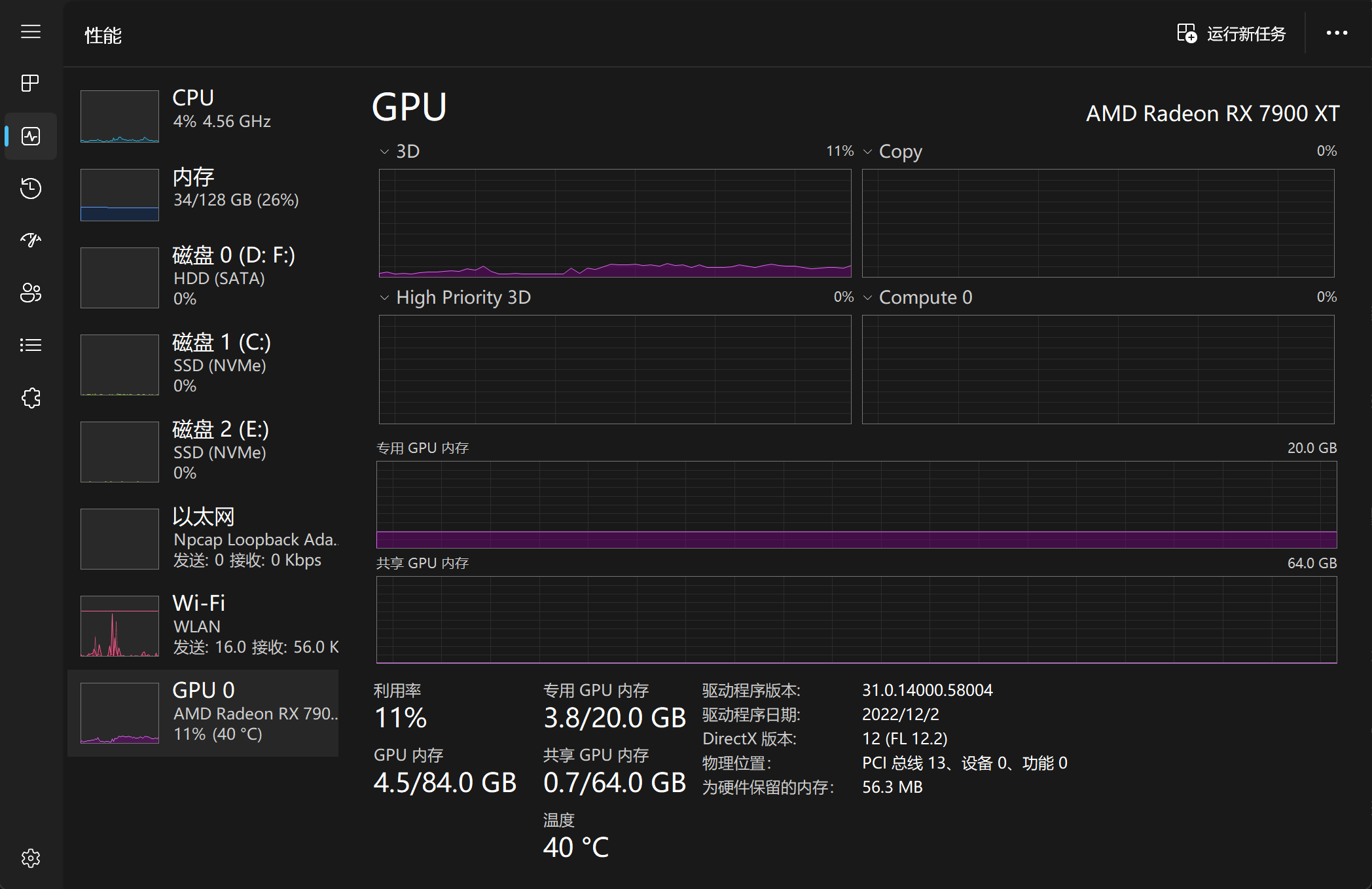The height and width of the screenshot is (889, 1372).
Task: Click the 专用 GPU 内存 graph
Action: point(857,505)
